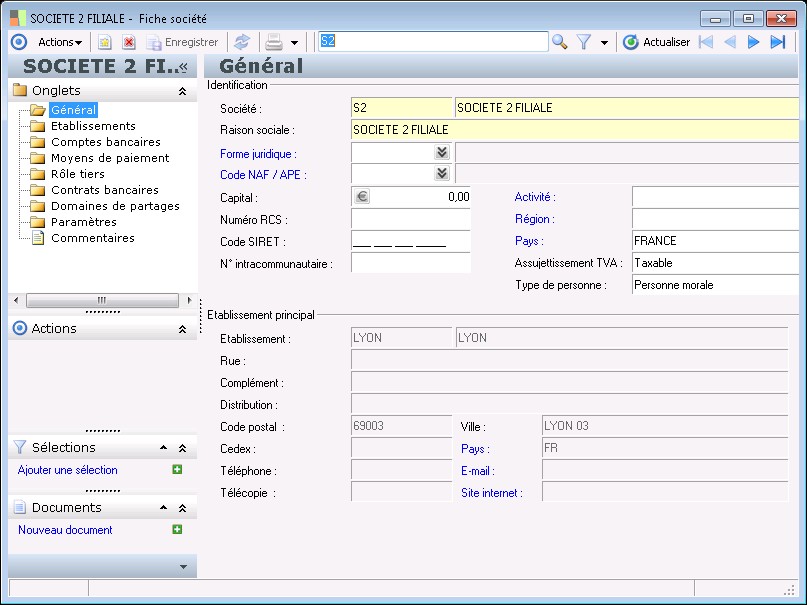Click the Ajouter une sélection link

click(68, 470)
